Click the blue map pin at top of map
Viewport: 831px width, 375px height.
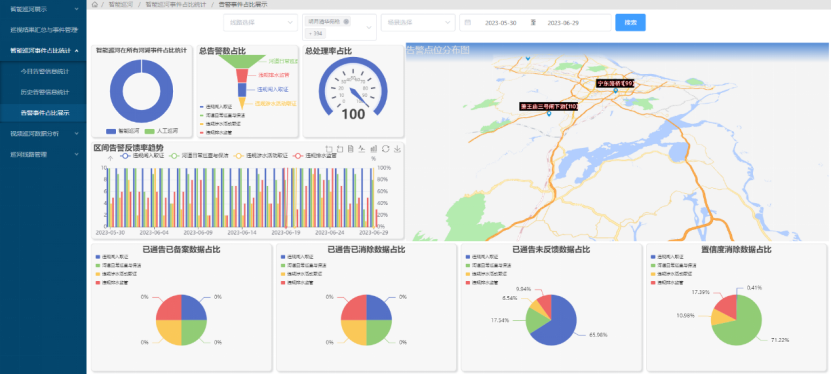(x=527, y=58)
